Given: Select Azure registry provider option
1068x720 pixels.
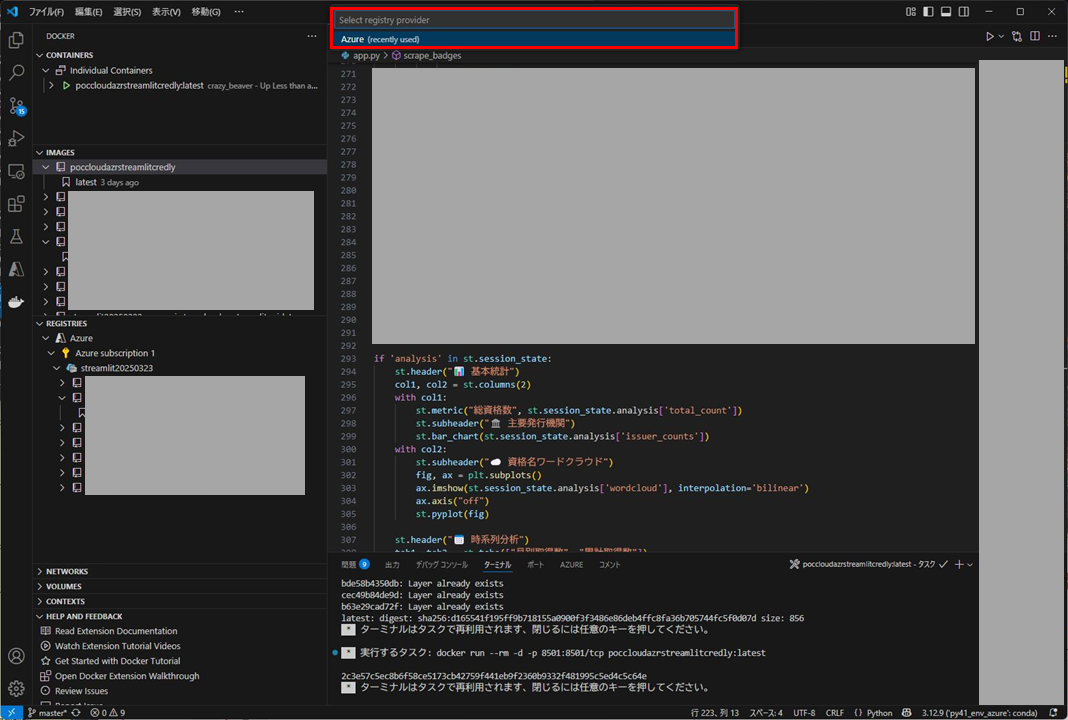Looking at the screenshot, I should coord(535,40).
